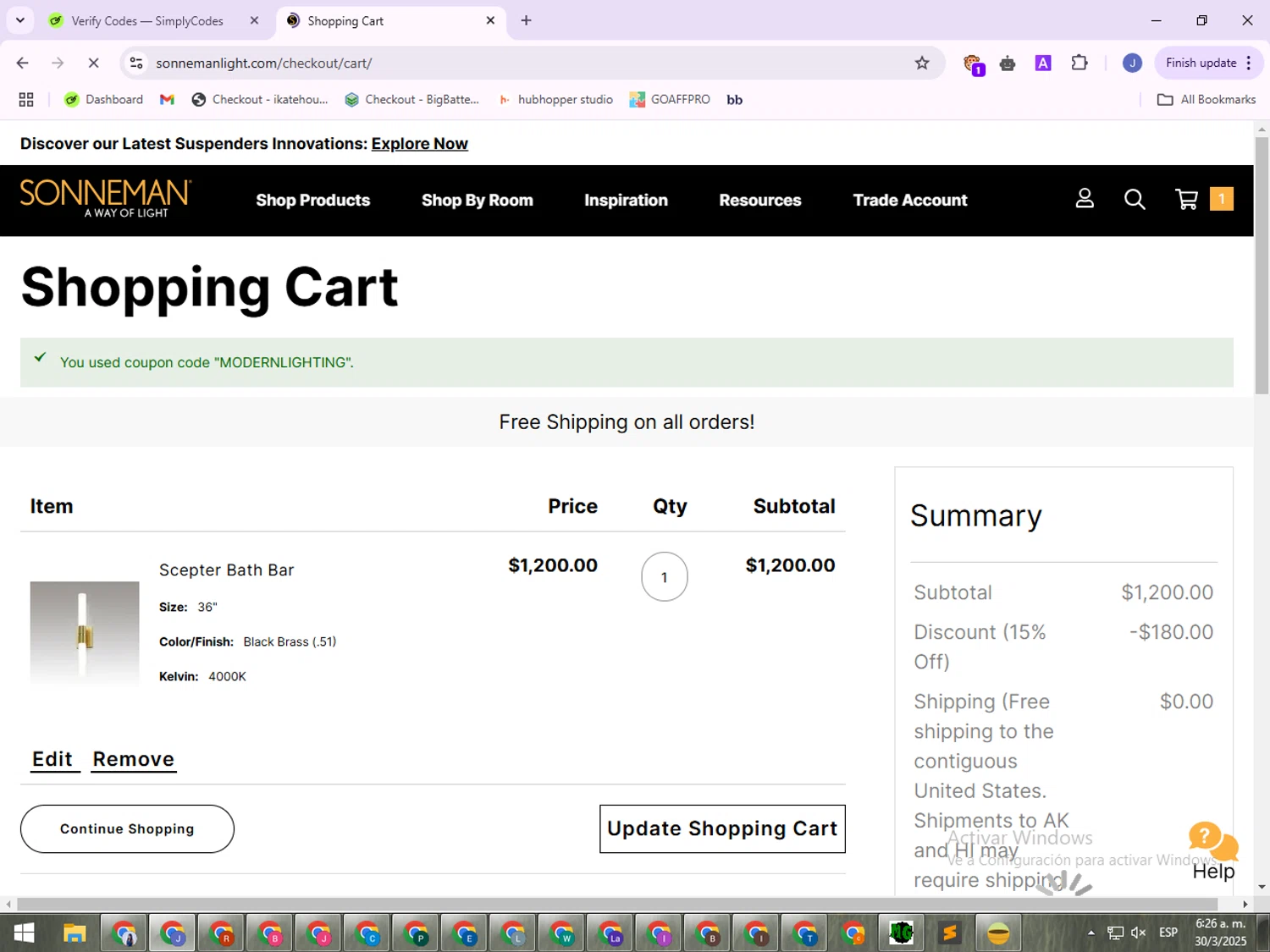Click the cart item count badge 1
1270x952 pixels.
click(x=1222, y=199)
